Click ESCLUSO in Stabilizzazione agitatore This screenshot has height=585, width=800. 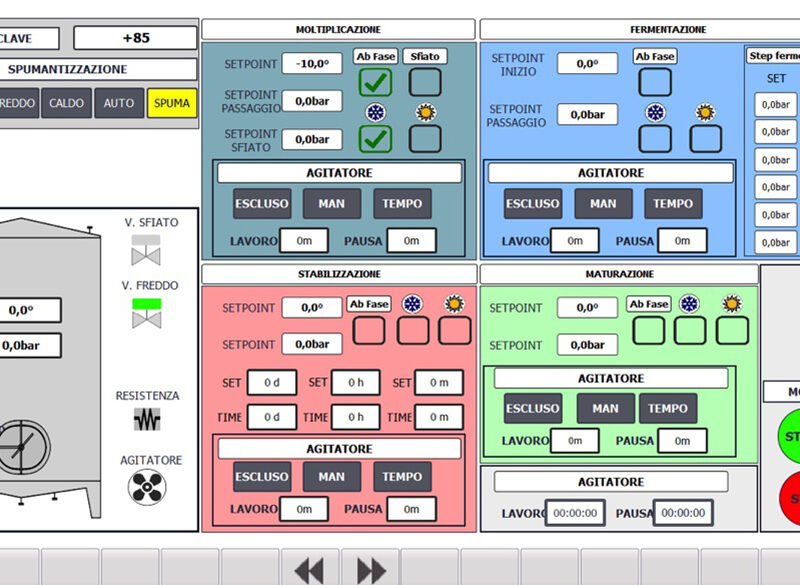tap(262, 477)
